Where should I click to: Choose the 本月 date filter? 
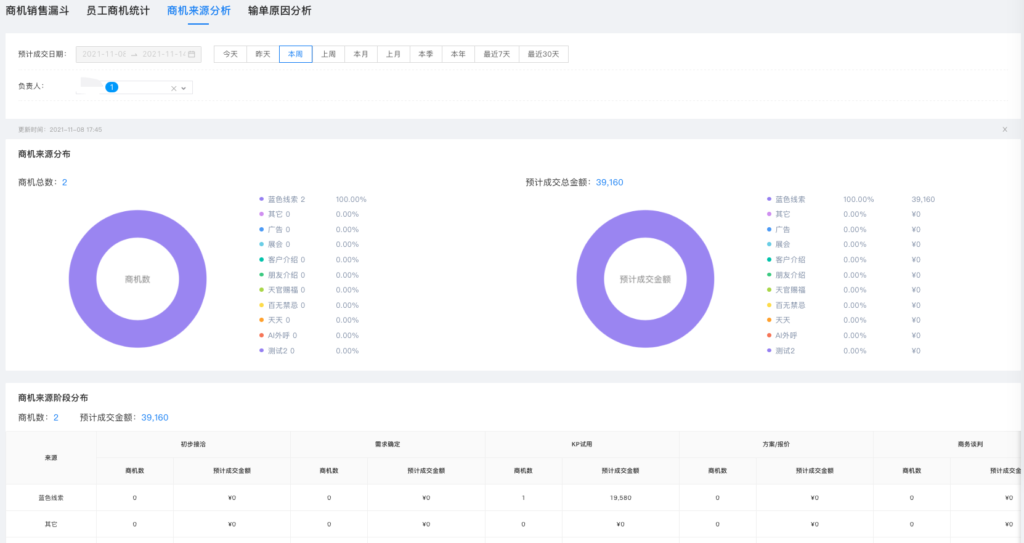coord(361,55)
